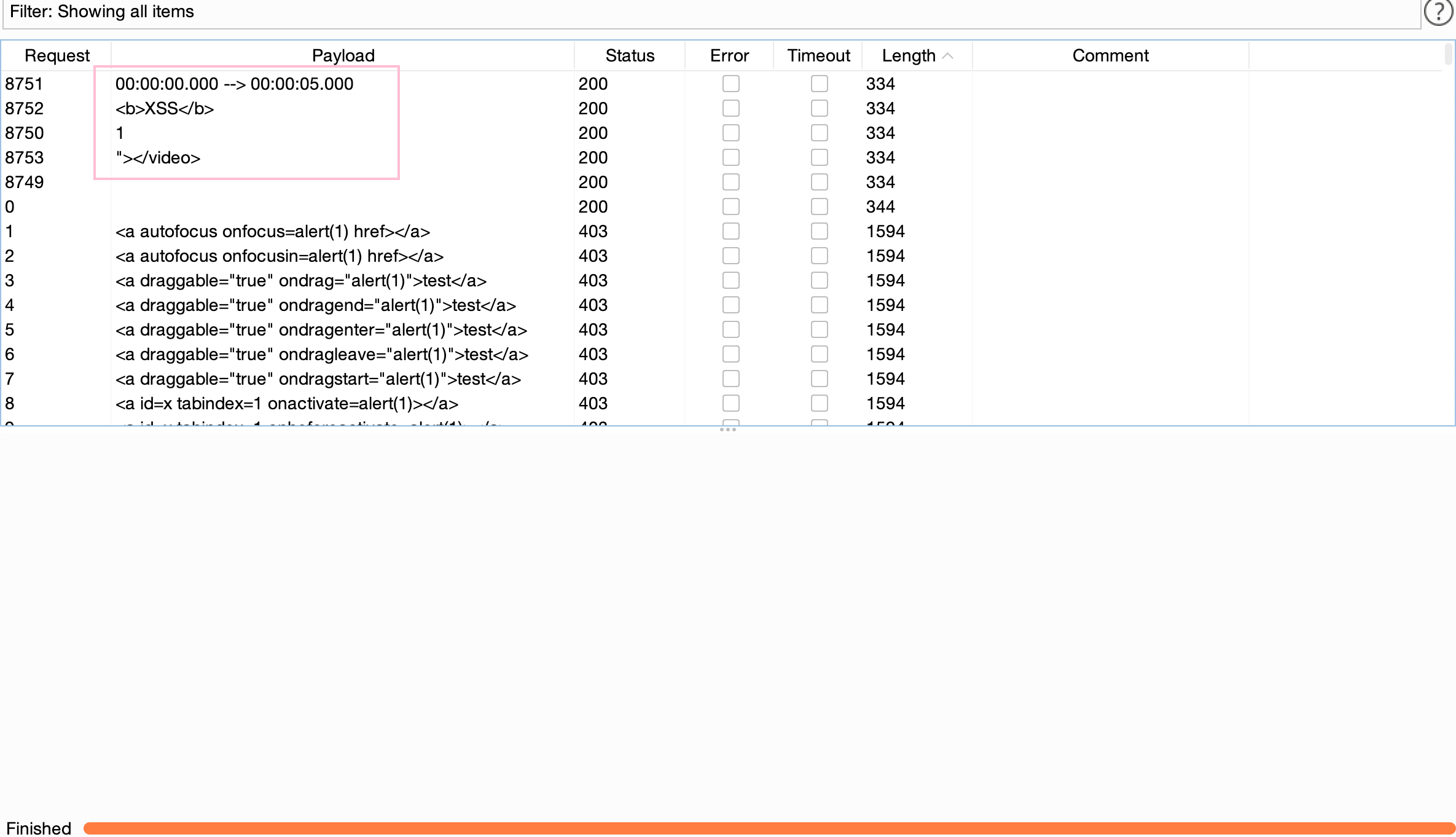1456x837 pixels.
Task: Tick Timeout checkbox for request 8751
Action: coord(819,84)
